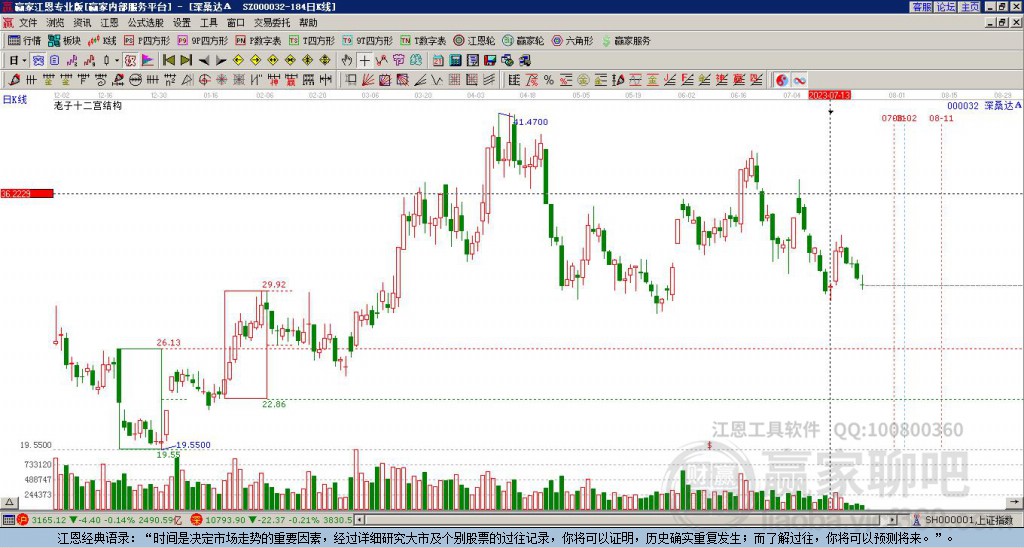Open the 日 period dropdown
This screenshot has width=1024, height=548.
coord(18,61)
